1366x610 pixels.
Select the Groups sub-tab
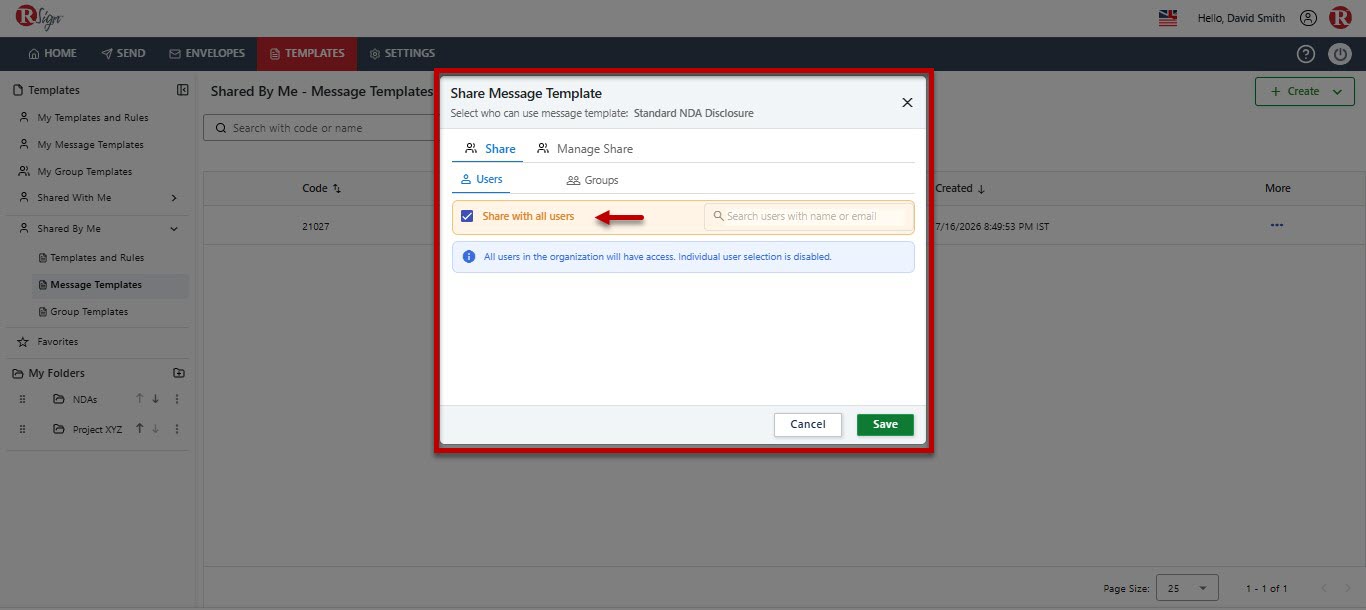click(592, 180)
